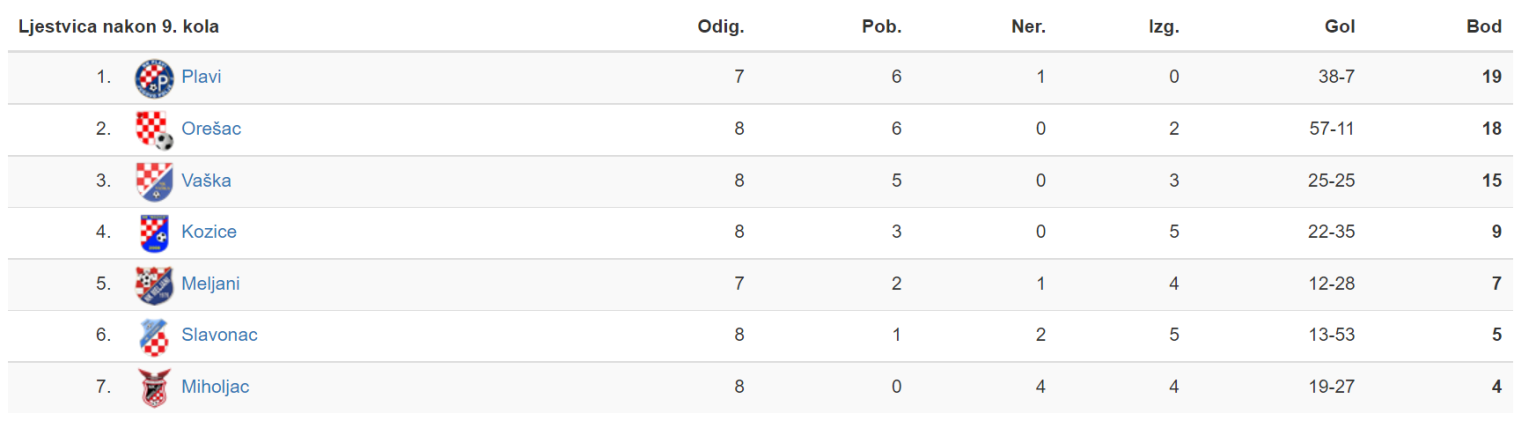This screenshot has width=1536, height=428.
Task: Click the Meljani club crest icon
Action: tap(154, 285)
